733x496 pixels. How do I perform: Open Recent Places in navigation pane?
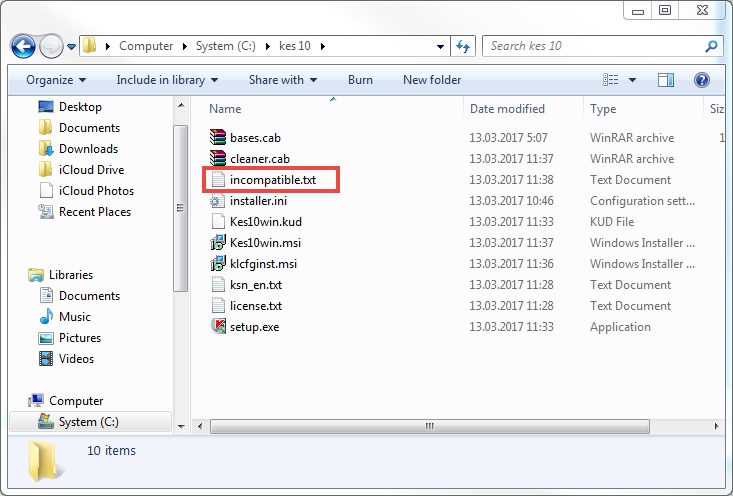[85, 212]
